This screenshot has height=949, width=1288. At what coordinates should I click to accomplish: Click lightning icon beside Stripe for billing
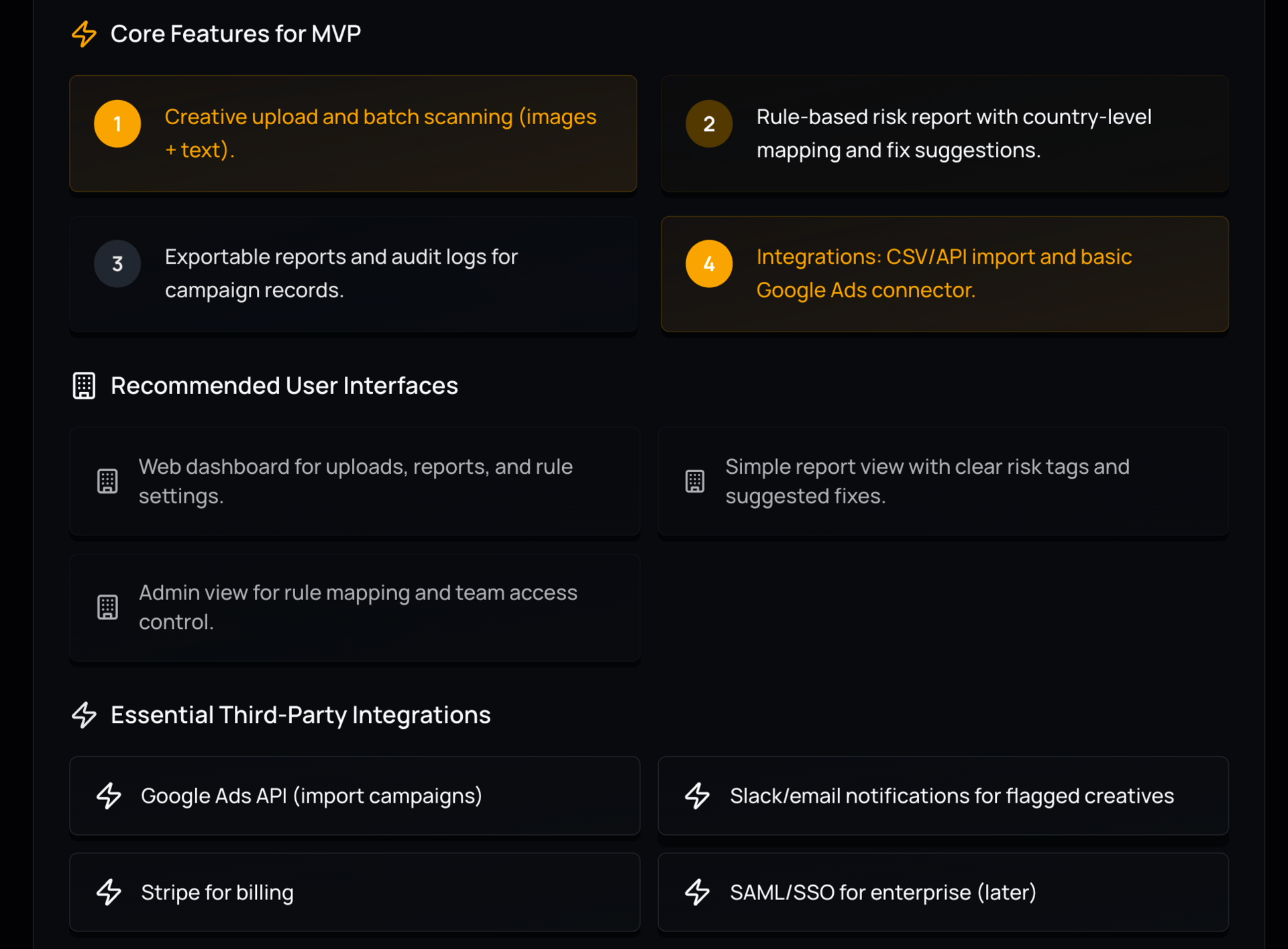pyautogui.click(x=109, y=892)
